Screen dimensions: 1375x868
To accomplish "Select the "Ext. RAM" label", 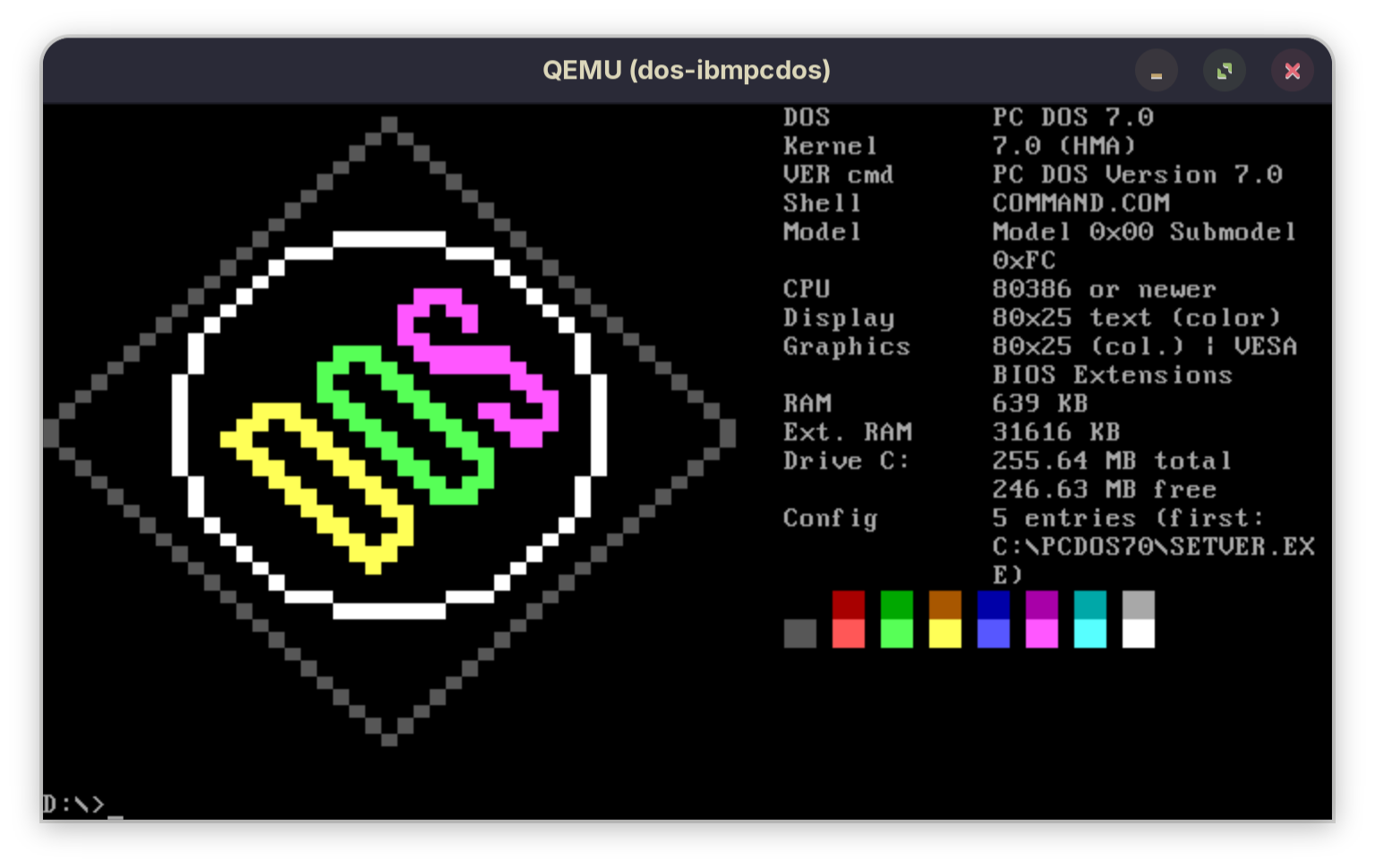I will pos(846,432).
